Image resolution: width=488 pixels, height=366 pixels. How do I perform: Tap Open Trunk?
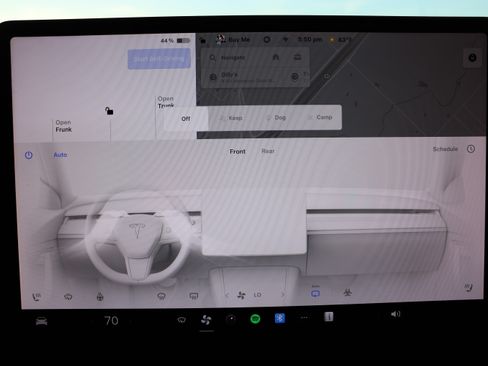click(166, 102)
